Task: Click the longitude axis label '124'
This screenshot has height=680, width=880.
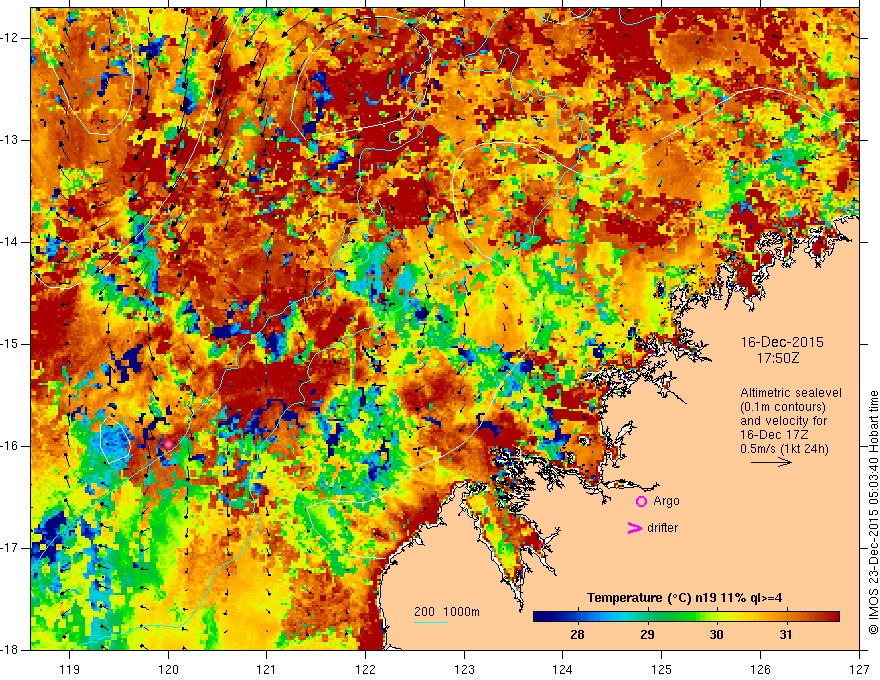Action: [562, 669]
